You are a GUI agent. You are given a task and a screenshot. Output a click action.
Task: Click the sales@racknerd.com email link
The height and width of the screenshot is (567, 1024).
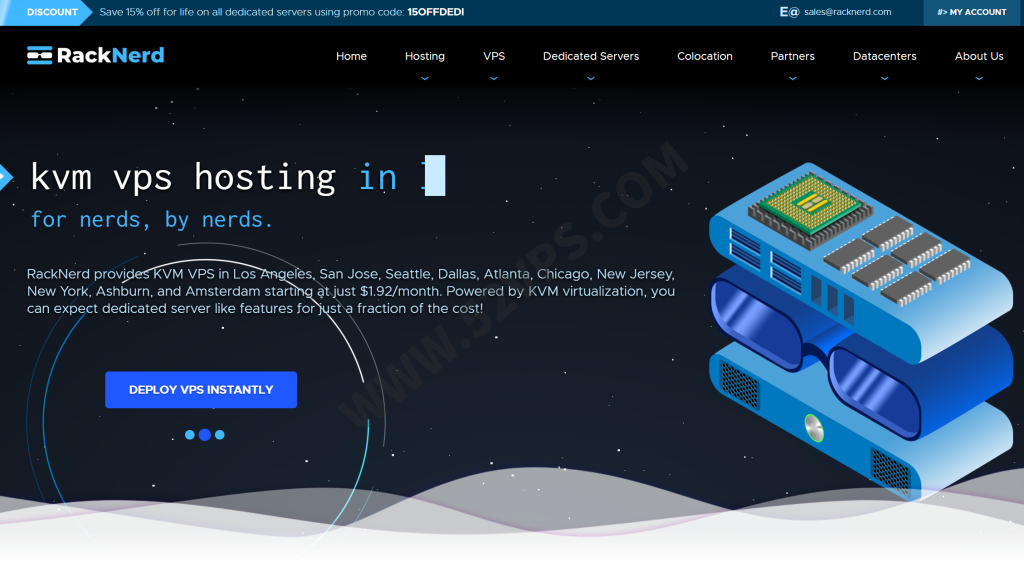coord(847,12)
